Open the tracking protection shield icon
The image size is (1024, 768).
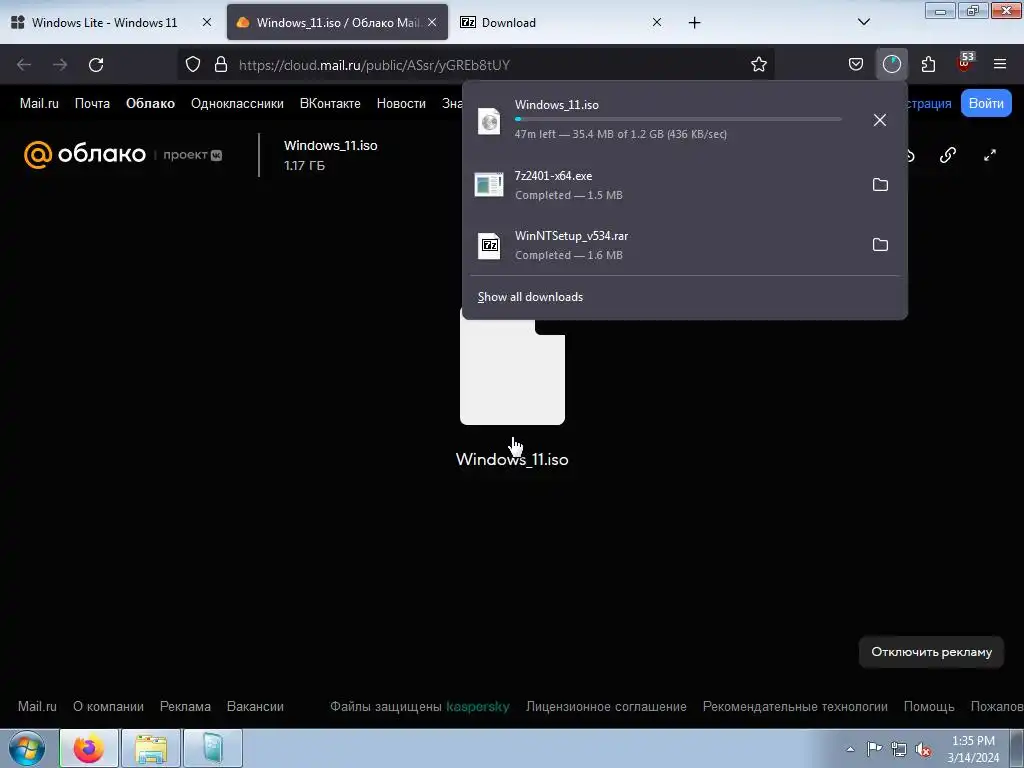(193, 65)
